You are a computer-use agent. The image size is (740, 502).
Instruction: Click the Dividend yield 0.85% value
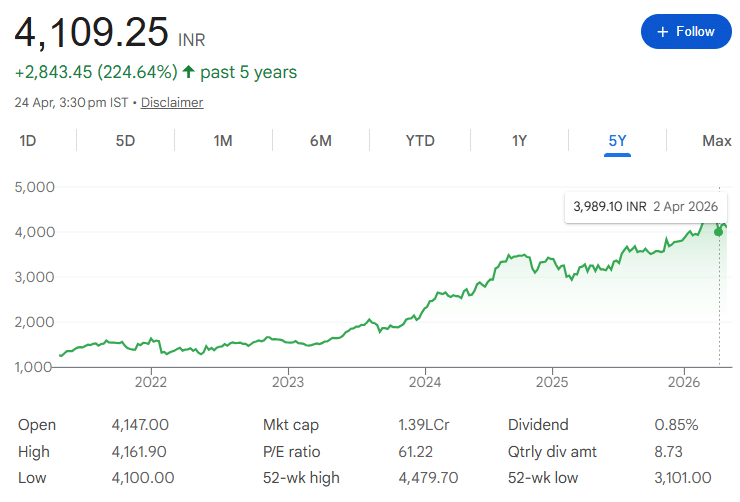pos(676,425)
